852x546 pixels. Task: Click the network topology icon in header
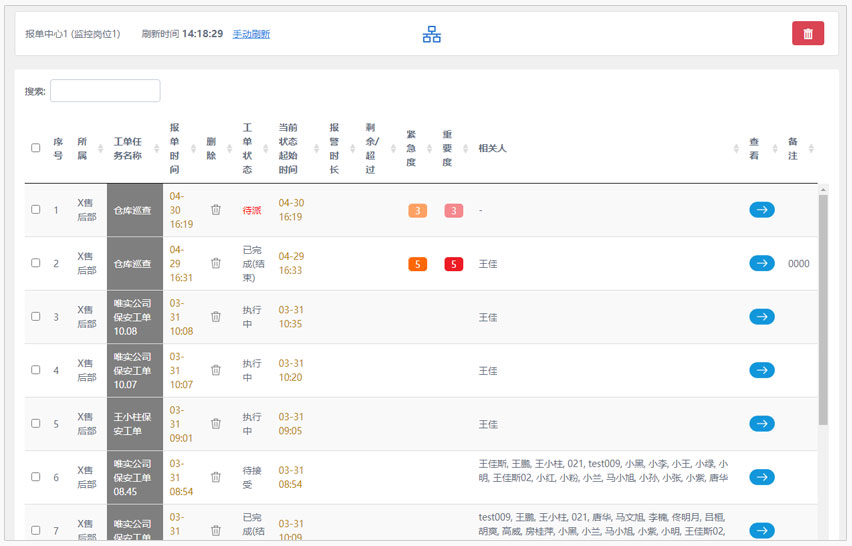click(x=431, y=34)
